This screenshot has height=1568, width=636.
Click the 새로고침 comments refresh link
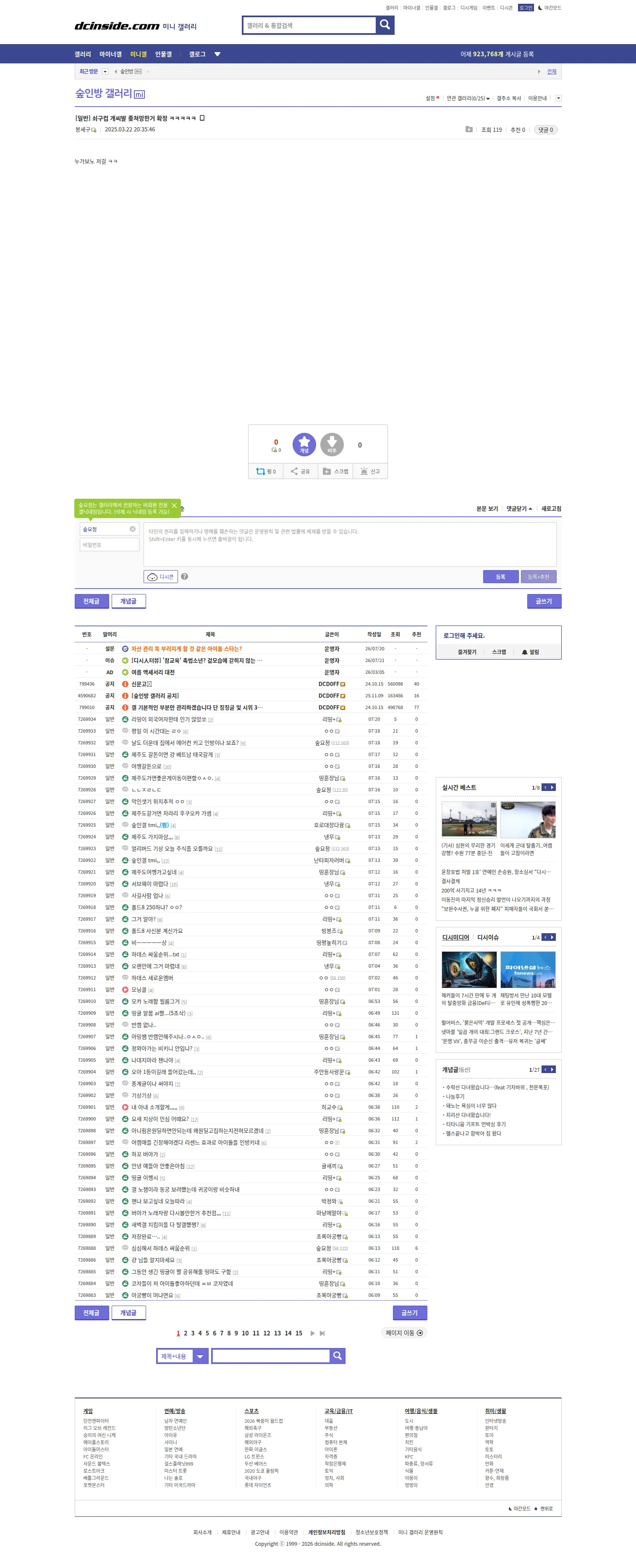tap(551, 508)
